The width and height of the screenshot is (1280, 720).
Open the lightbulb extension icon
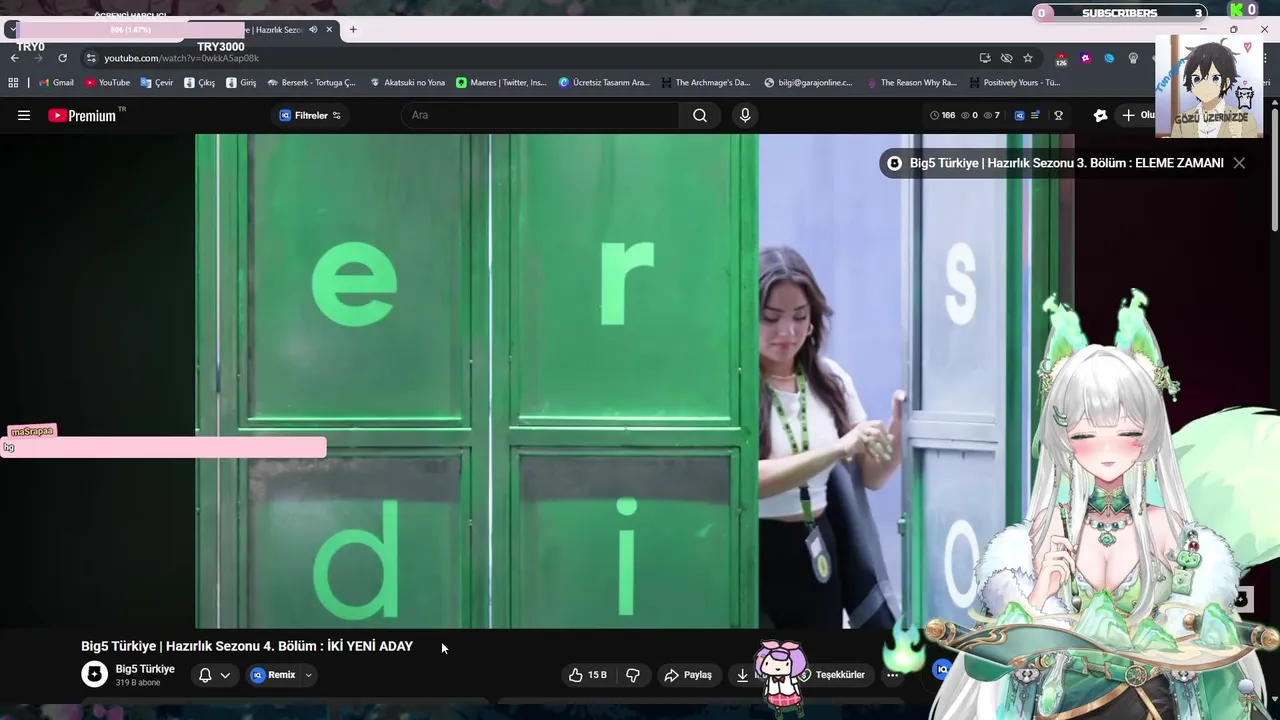tap(1133, 58)
